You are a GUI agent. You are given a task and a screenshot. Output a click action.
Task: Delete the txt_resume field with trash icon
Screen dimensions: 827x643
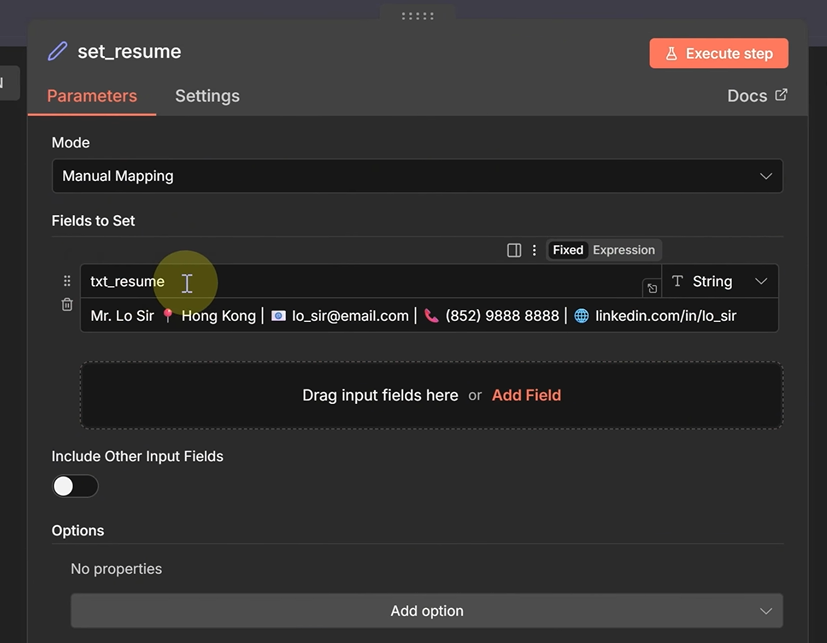pyautogui.click(x=67, y=305)
